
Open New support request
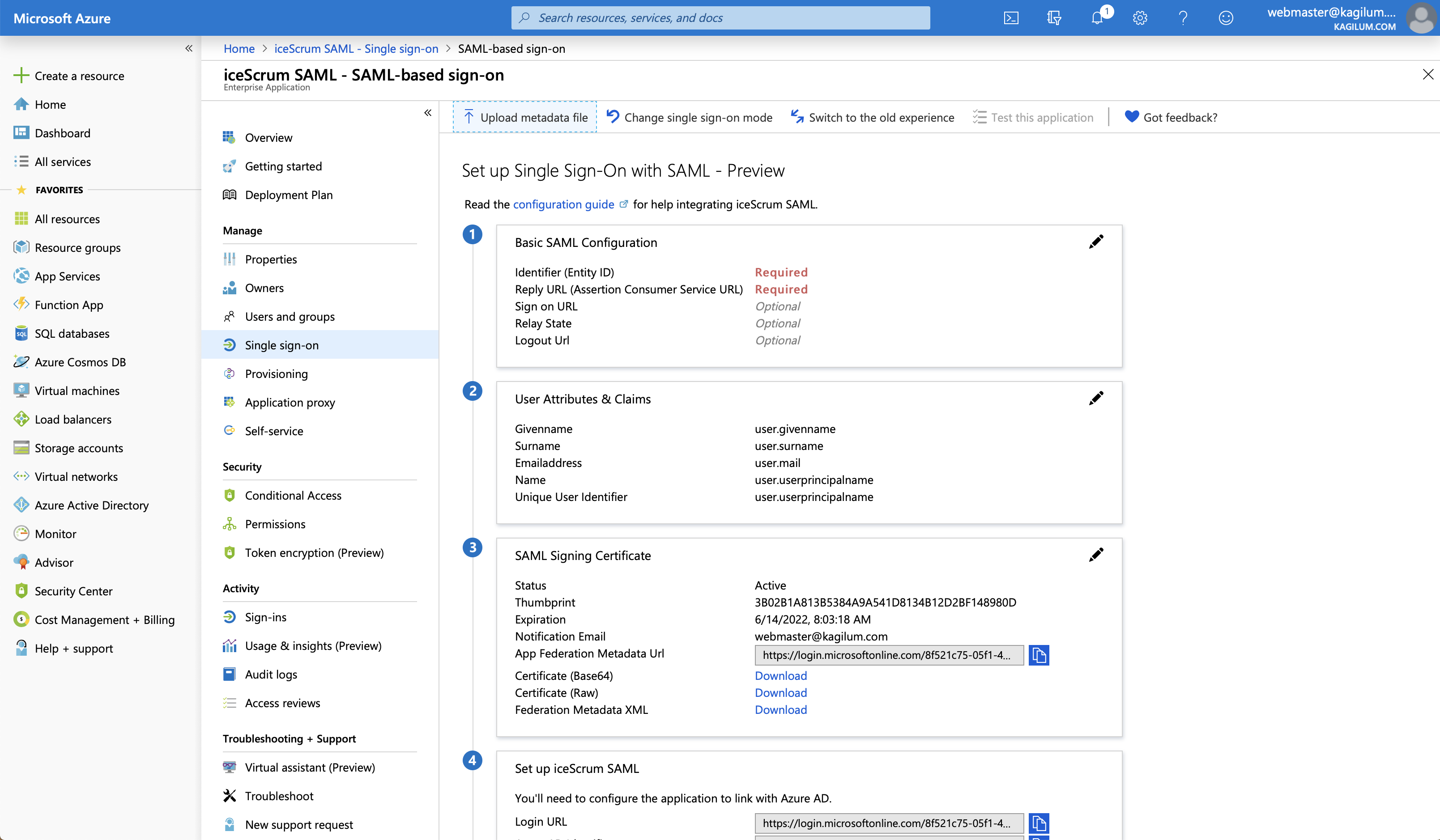tap(288, 825)
